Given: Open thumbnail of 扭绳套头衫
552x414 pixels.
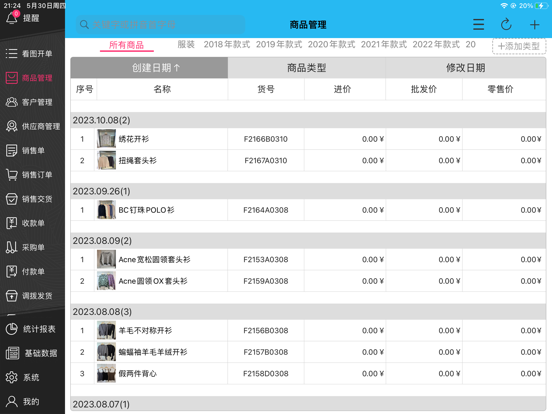Looking at the screenshot, I should pos(106,160).
